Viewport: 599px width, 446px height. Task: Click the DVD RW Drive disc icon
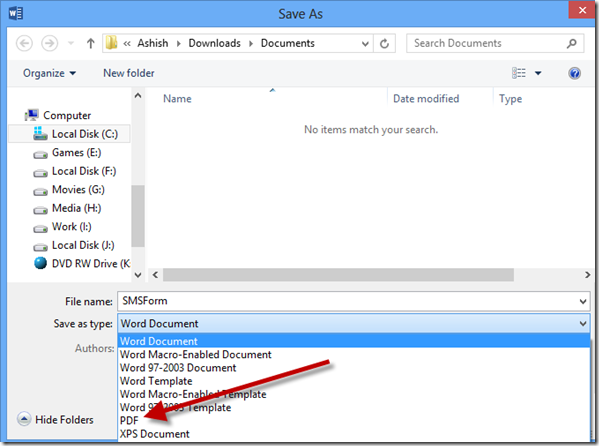[x=40, y=263]
